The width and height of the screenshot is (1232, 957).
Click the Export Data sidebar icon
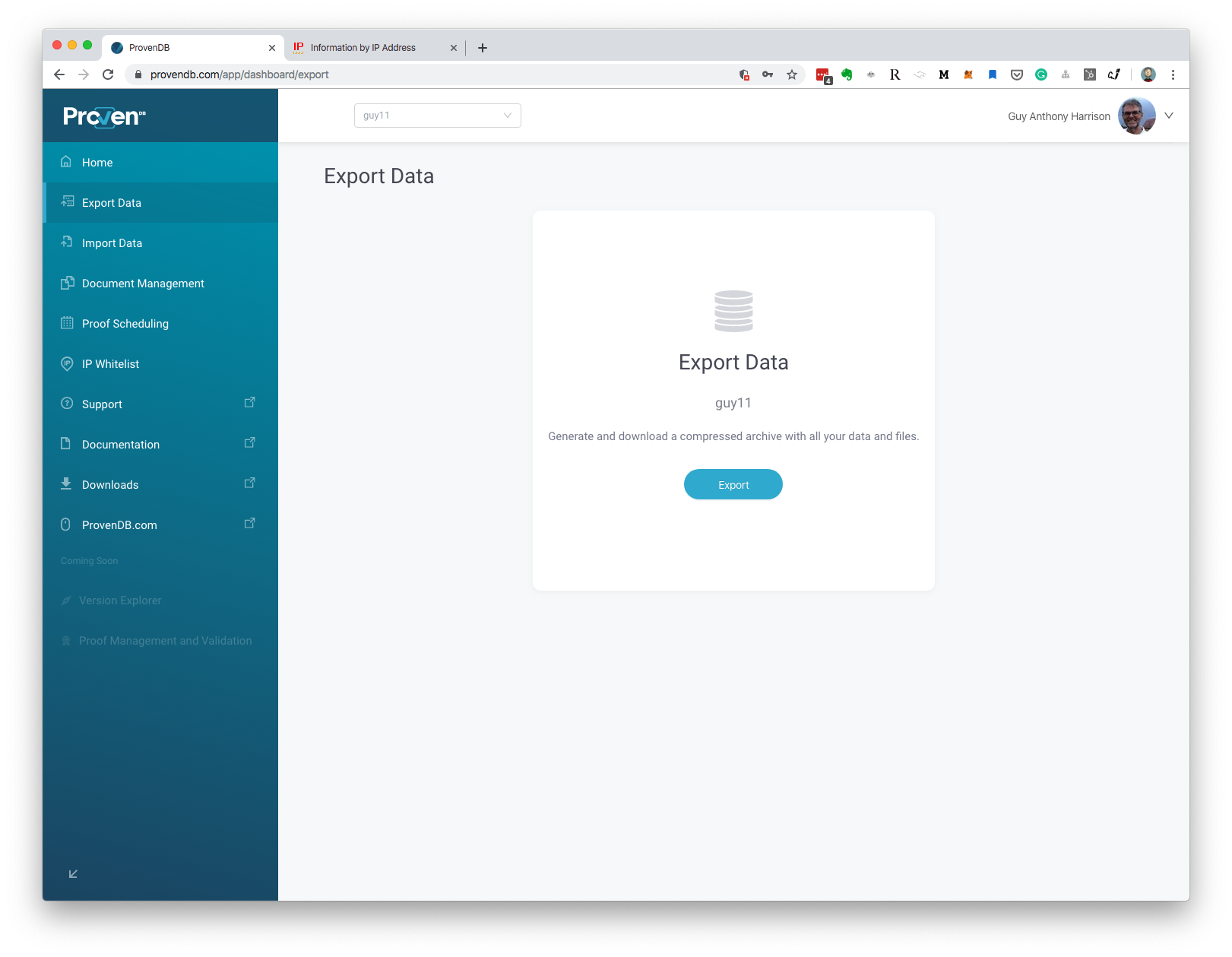pyautogui.click(x=67, y=202)
